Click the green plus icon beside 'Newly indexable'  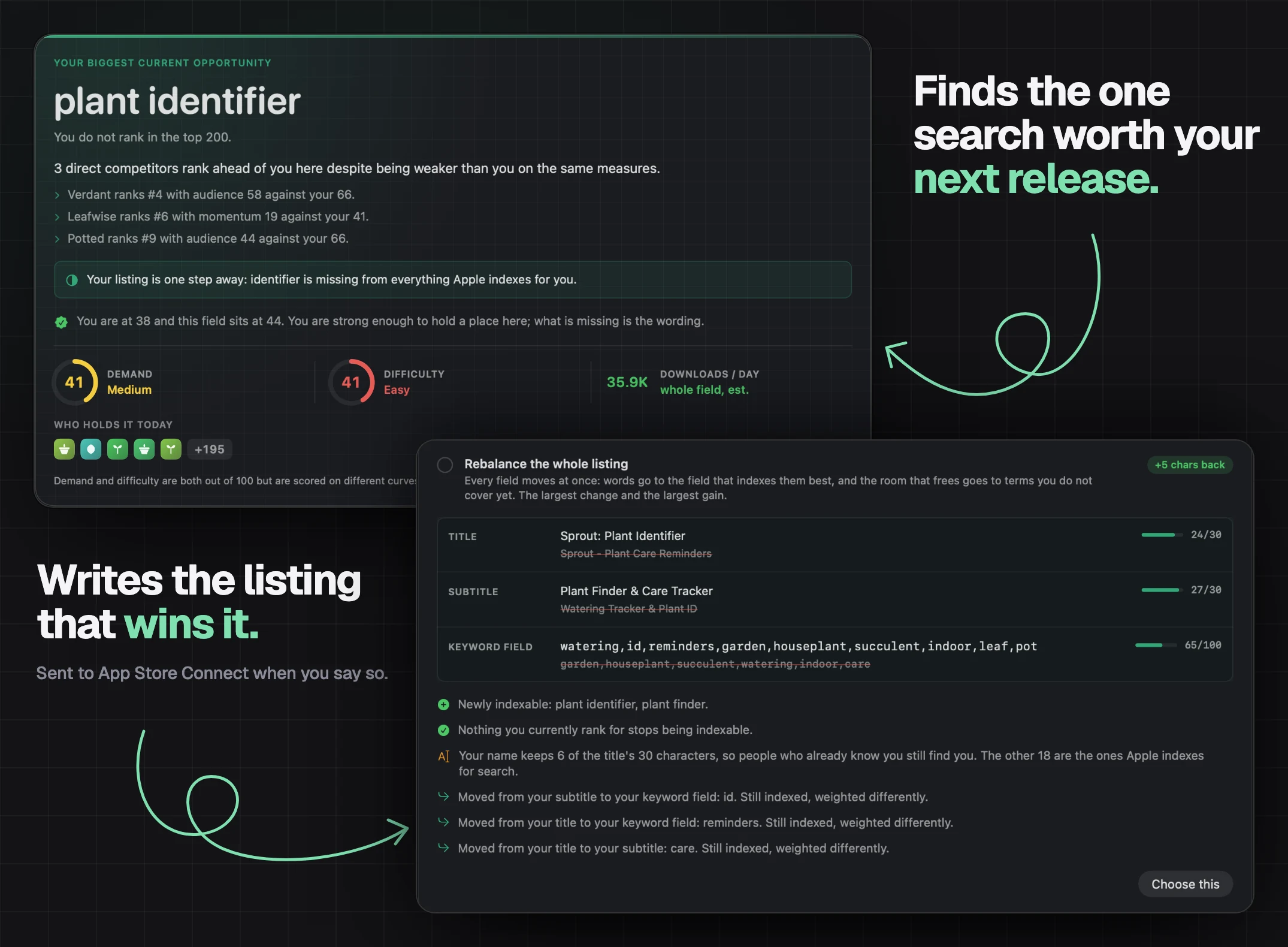[443, 704]
